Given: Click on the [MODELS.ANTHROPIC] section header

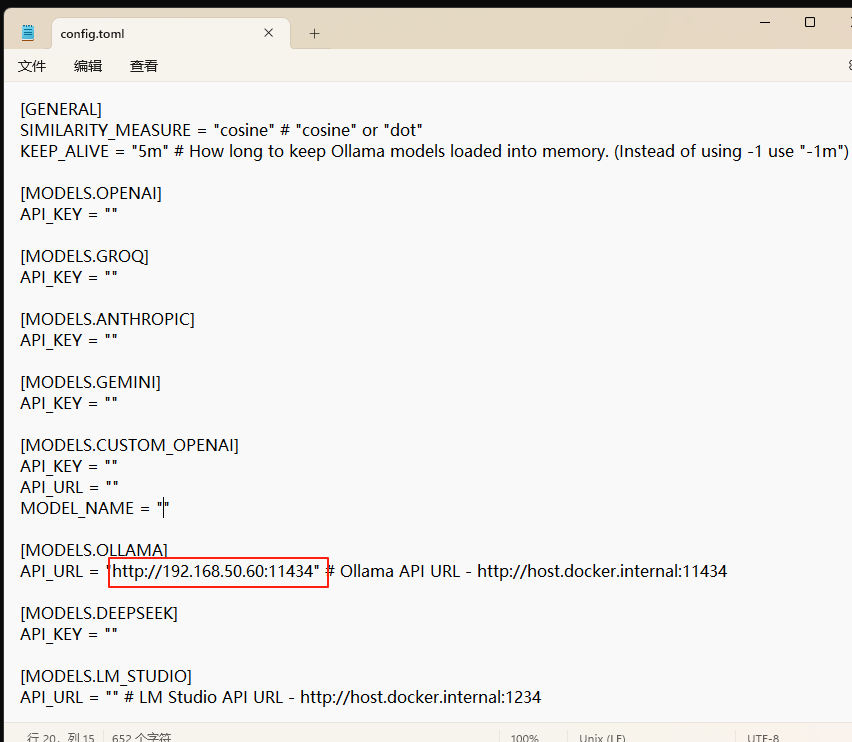Looking at the screenshot, I should pyautogui.click(x=107, y=319).
